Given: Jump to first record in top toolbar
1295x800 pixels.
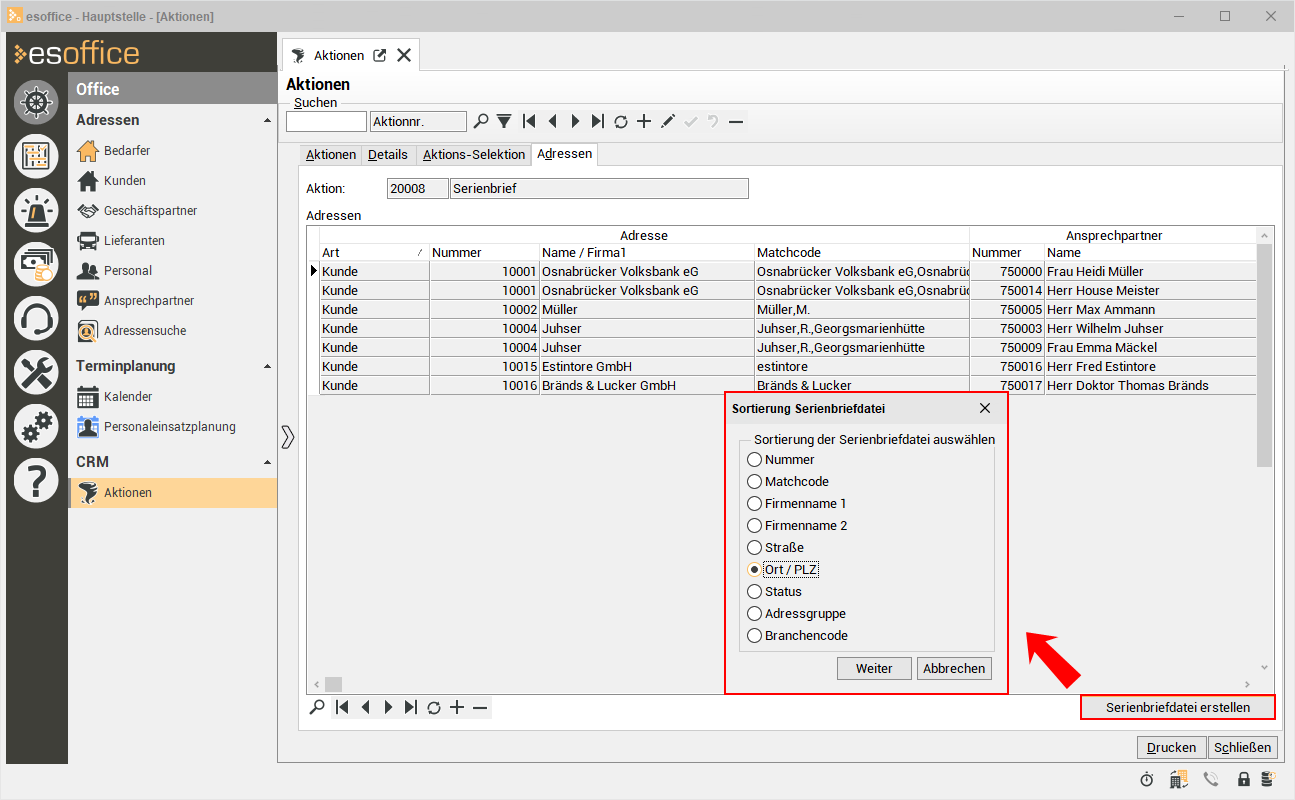Looking at the screenshot, I should [x=529, y=121].
